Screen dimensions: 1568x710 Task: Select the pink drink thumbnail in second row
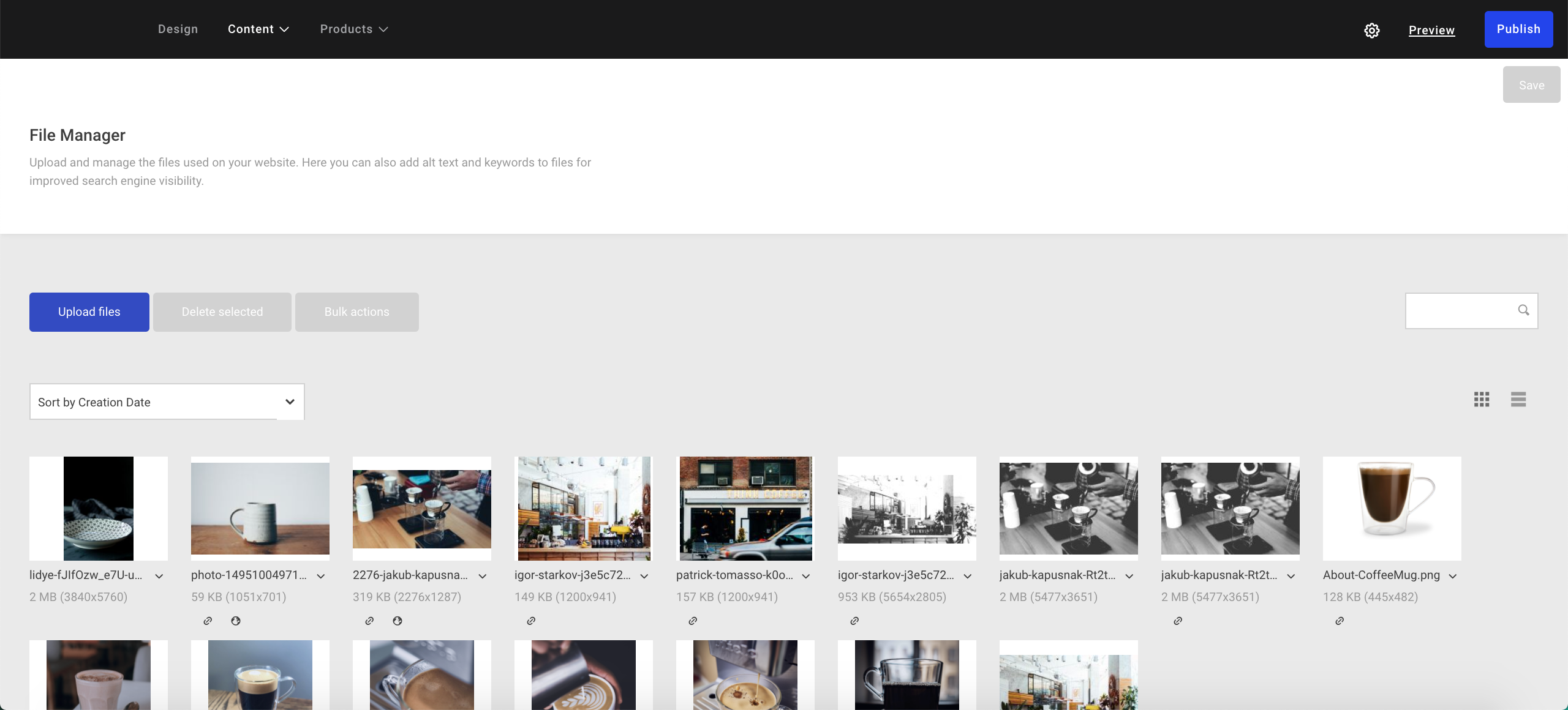pos(99,675)
